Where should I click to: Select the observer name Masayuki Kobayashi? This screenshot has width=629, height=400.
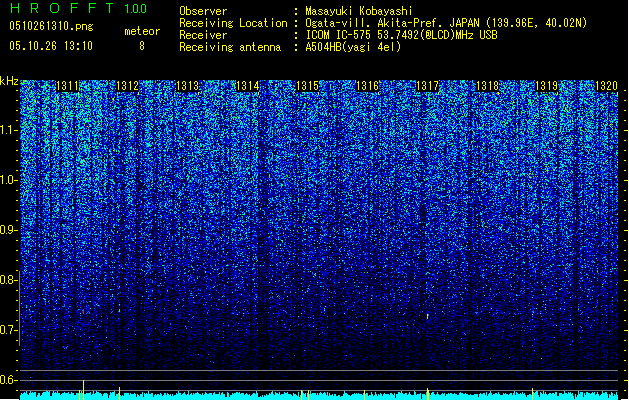(x=359, y=11)
